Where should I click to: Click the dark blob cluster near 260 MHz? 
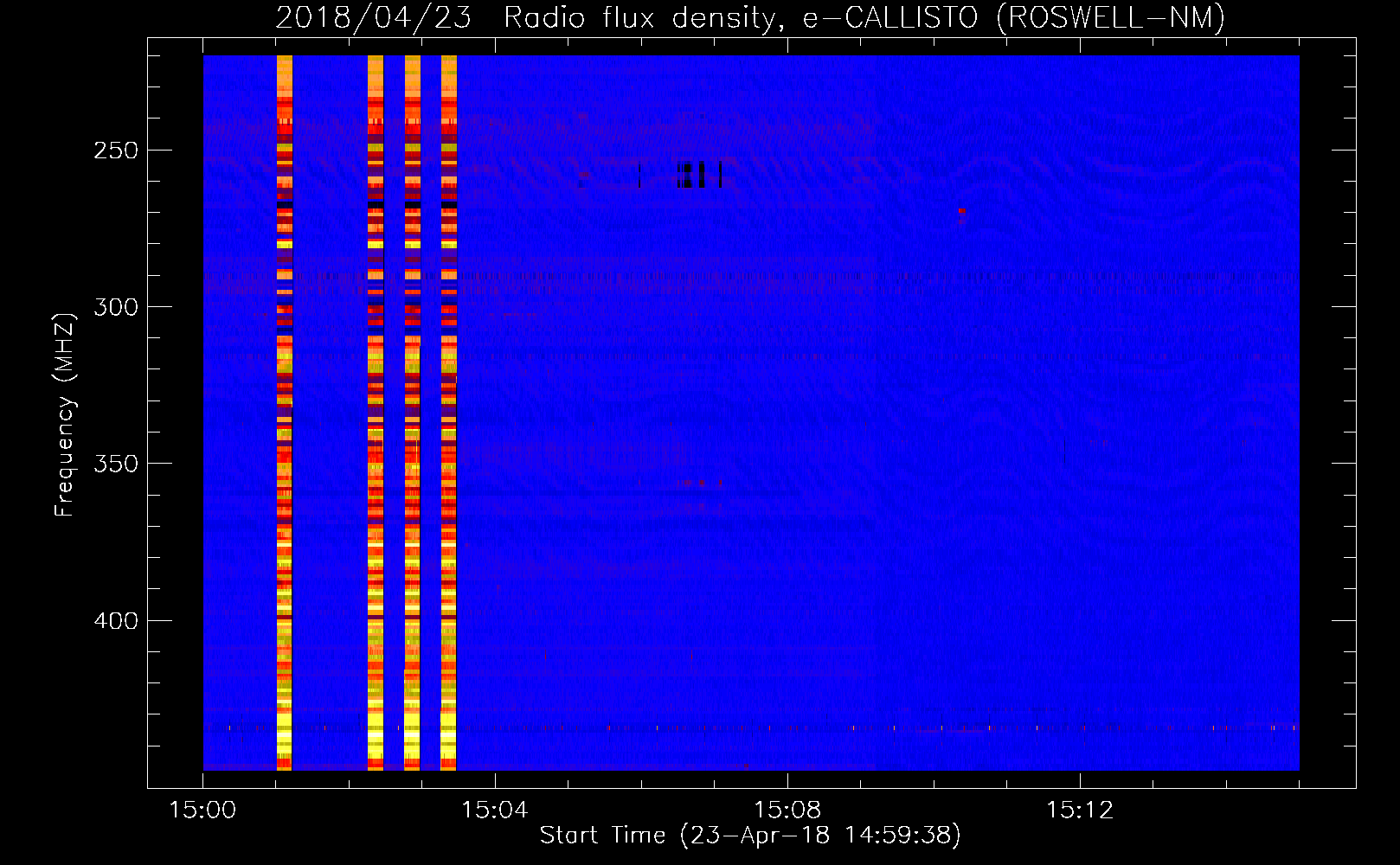pos(699,175)
